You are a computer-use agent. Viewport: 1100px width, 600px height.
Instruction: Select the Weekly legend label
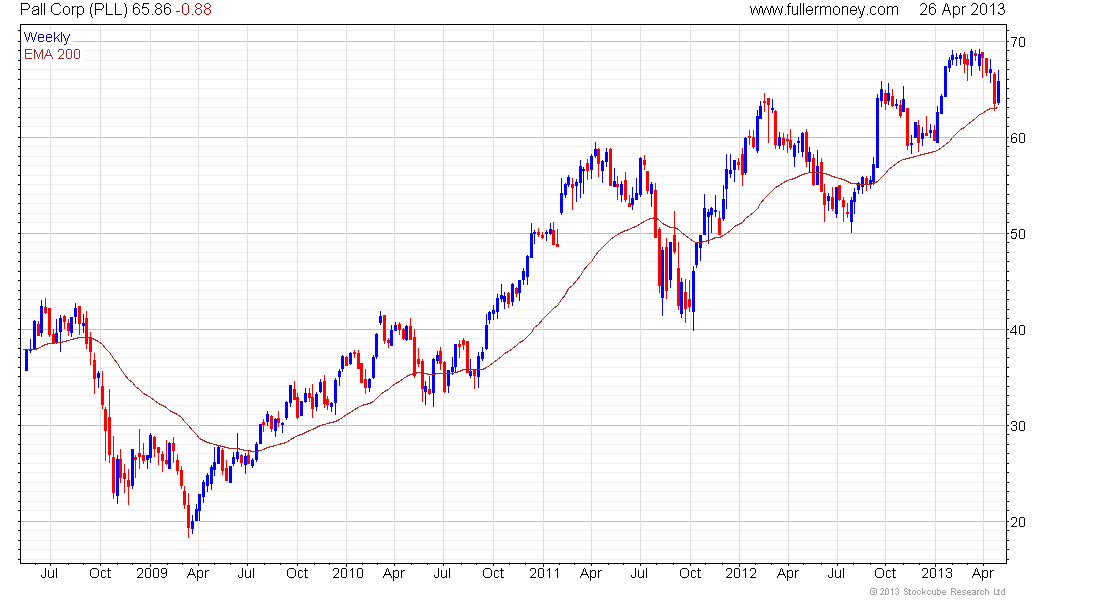pos(46,37)
